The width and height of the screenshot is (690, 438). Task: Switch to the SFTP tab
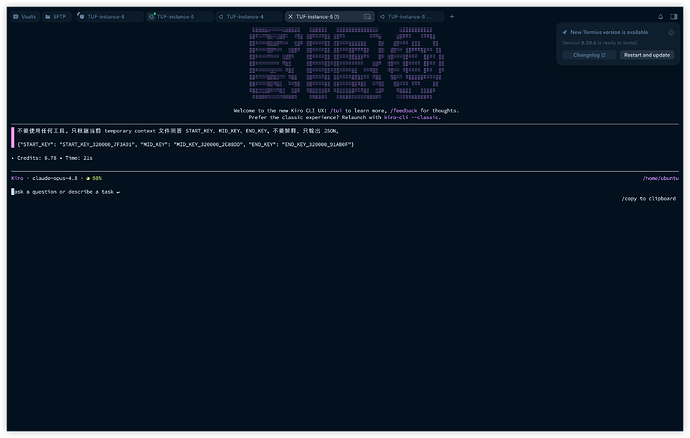[56, 17]
